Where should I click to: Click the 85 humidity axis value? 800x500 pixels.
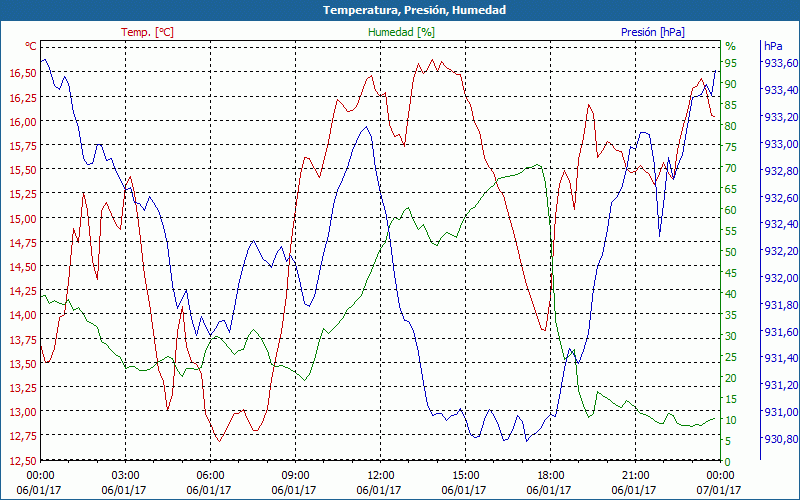click(731, 105)
